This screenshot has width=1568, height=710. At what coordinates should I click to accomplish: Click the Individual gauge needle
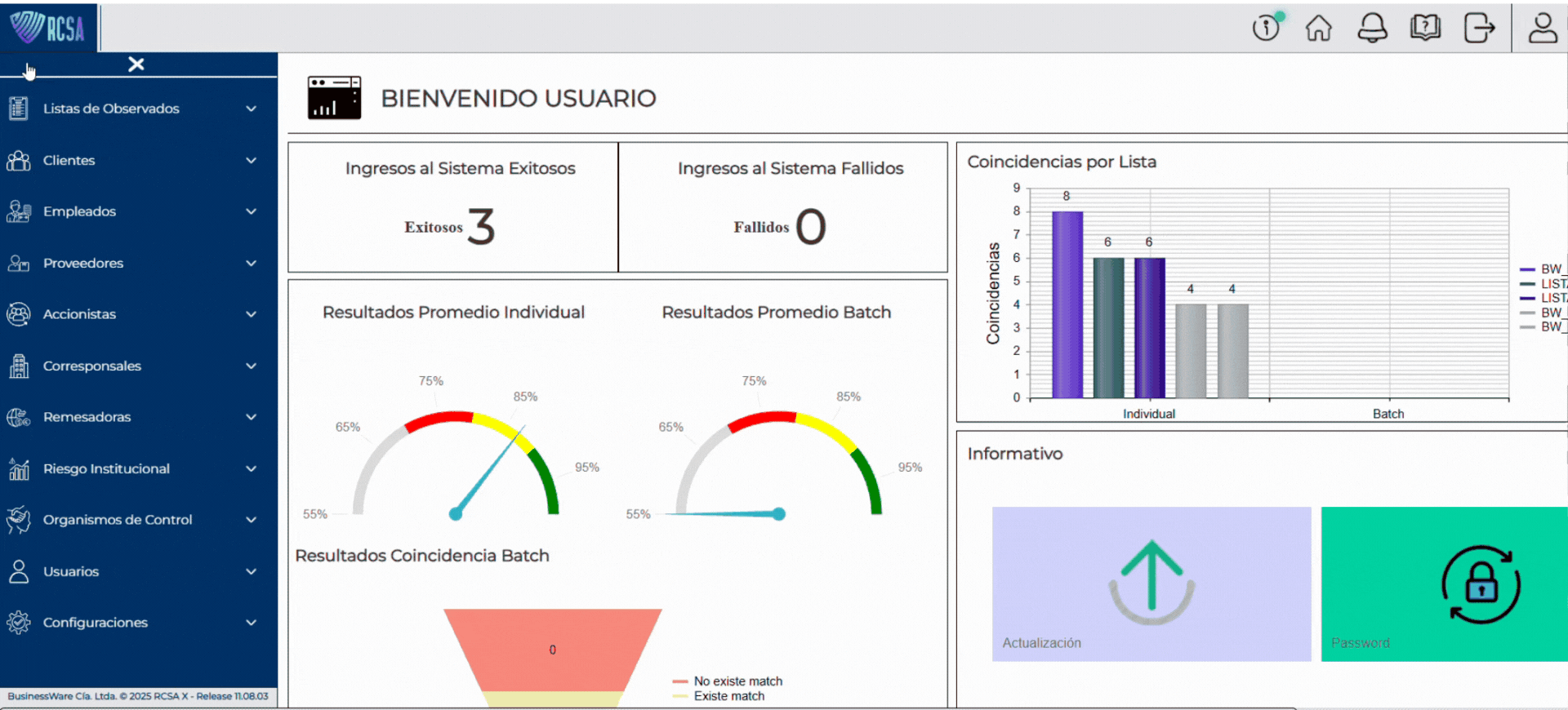pyautogui.click(x=490, y=469)
